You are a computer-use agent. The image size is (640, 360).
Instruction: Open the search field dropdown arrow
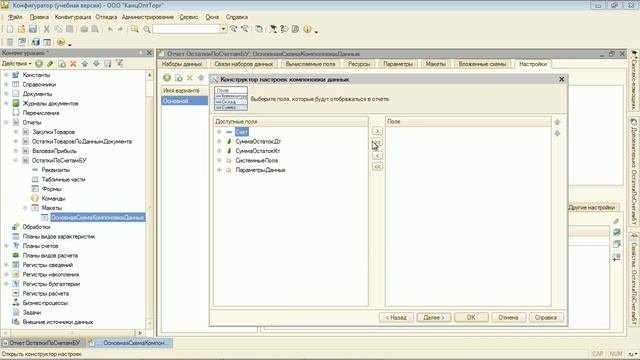(x=223, y=29)
